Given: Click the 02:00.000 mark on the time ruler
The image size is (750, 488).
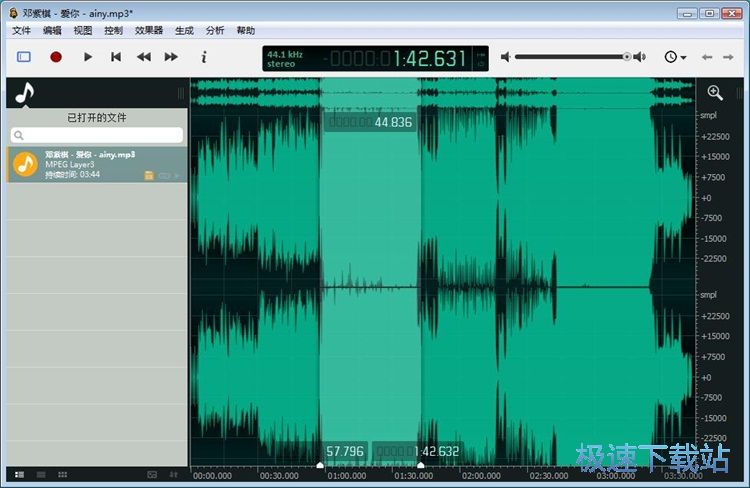Looking at the screenshot, I should tap(481, 476).
